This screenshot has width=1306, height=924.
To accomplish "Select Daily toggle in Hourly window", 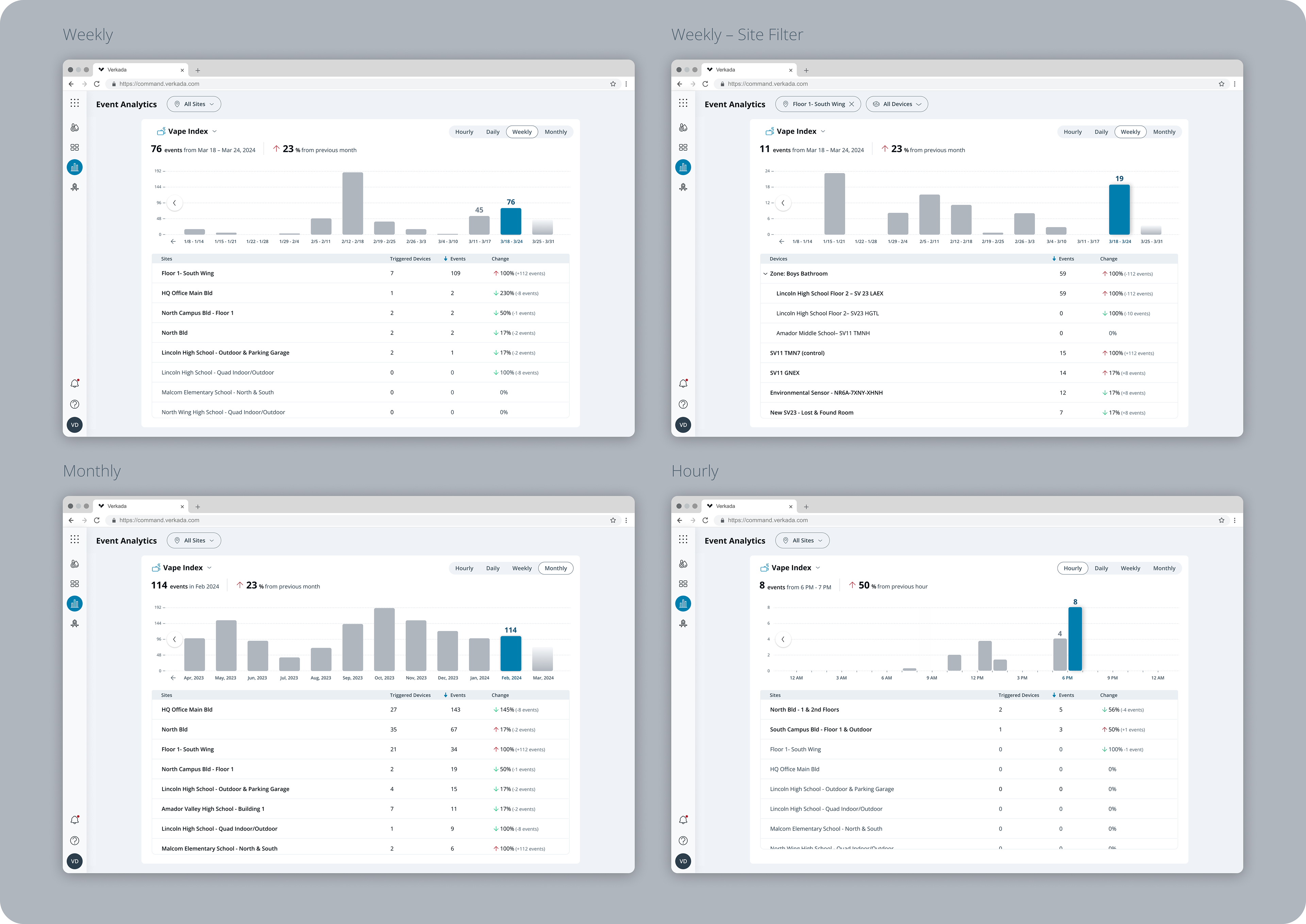I will [1101, 568].
